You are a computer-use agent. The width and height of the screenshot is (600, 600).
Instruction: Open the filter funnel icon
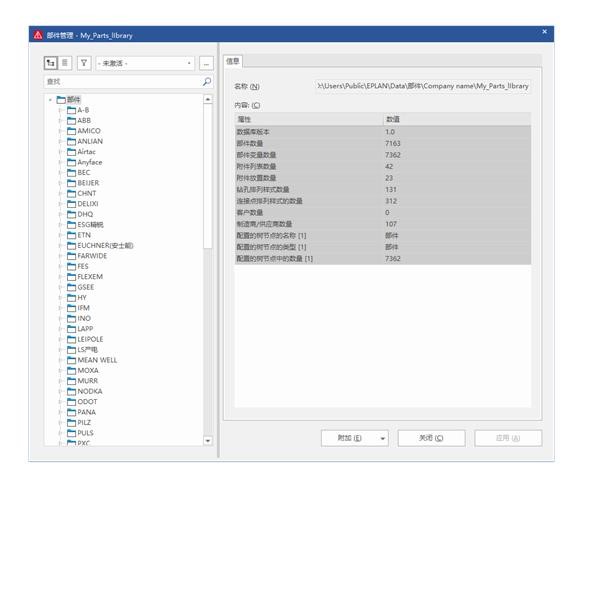(x=84, y=63)
